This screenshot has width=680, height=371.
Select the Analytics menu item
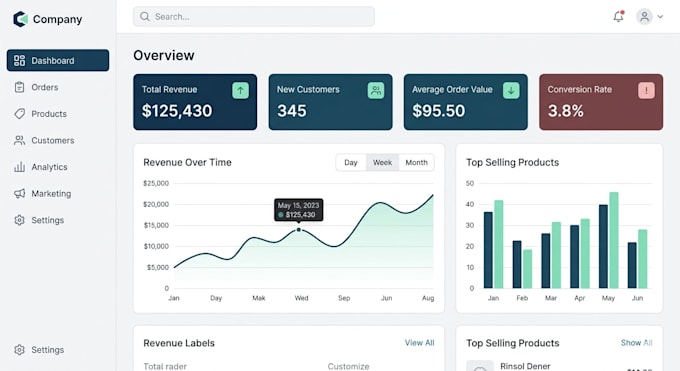pos(58,167)
